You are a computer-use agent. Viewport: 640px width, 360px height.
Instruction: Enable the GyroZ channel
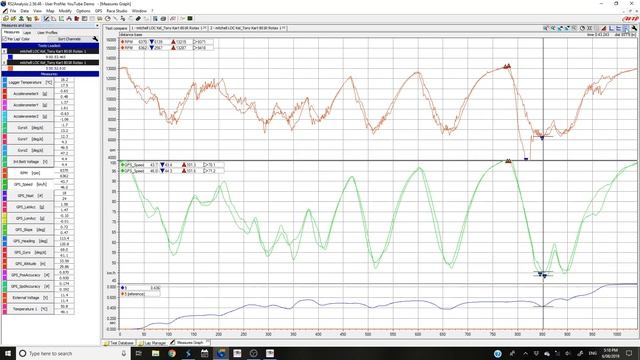click(30, 150)
